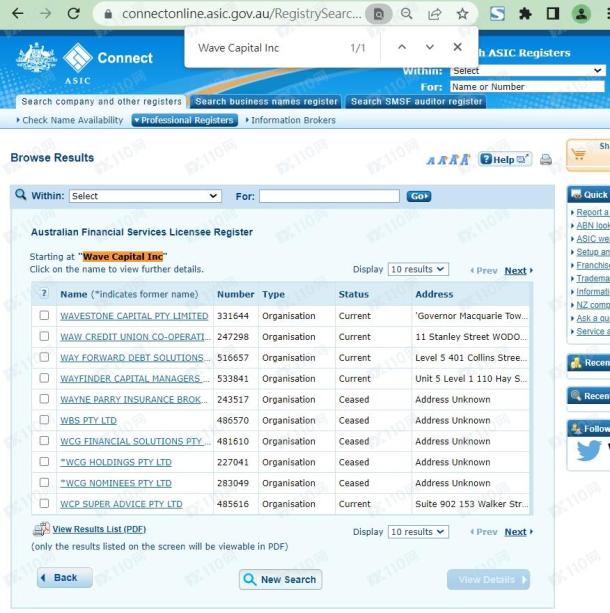This screenshot has height=613, width=610.
Task: Tick checkbox for WAYFINDER CAPITAL MANAGERS
Action: click(44, 378)
